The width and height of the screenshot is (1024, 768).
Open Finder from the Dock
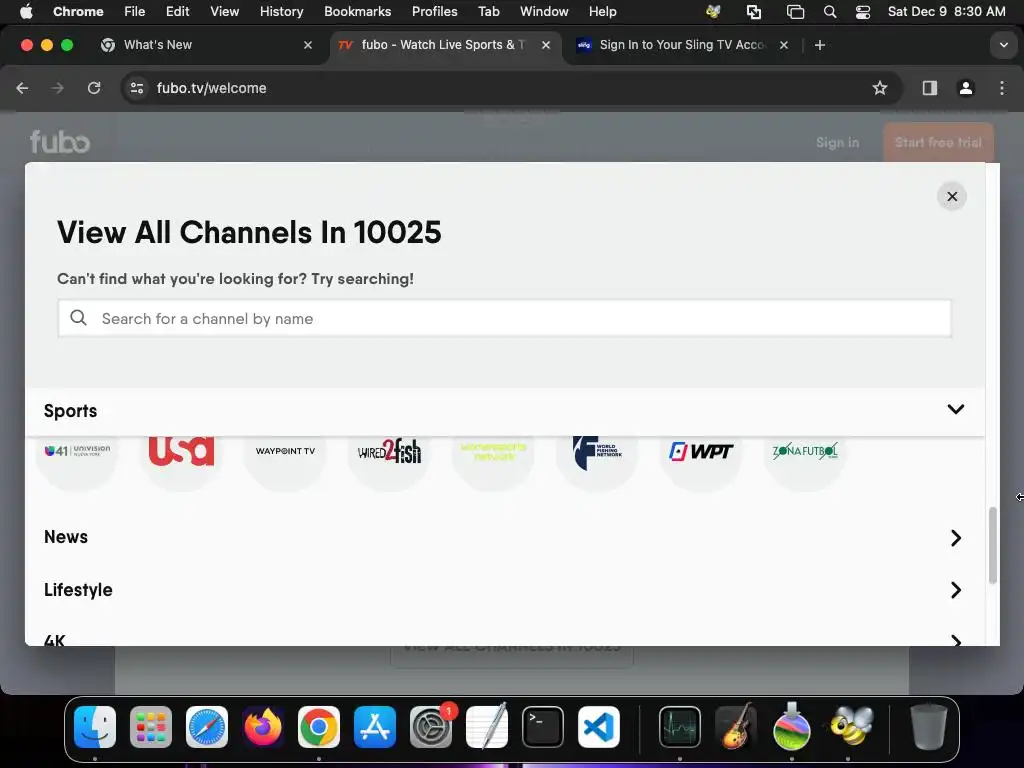click(x=95, y=727)
